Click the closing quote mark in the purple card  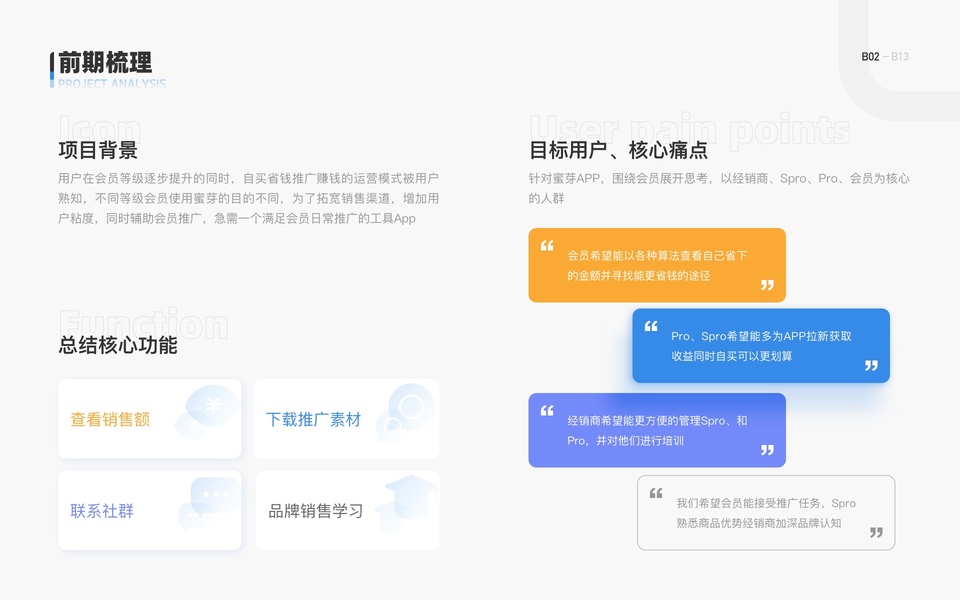click(x=767, y=450)
